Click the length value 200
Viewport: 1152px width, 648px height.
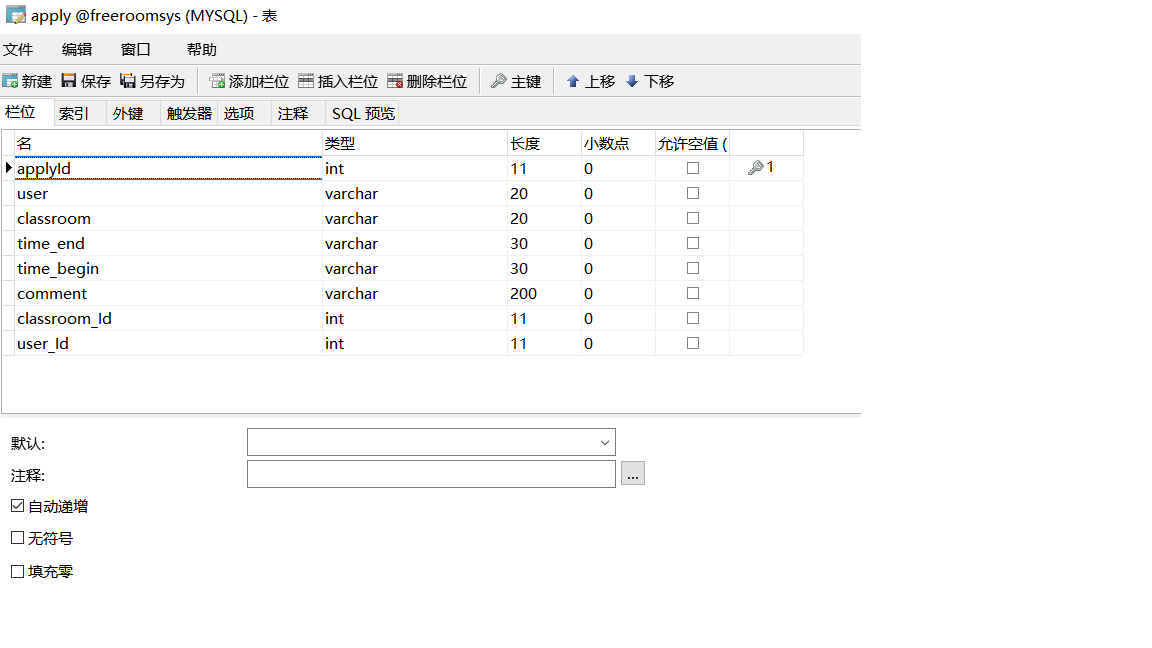(544, 293)
